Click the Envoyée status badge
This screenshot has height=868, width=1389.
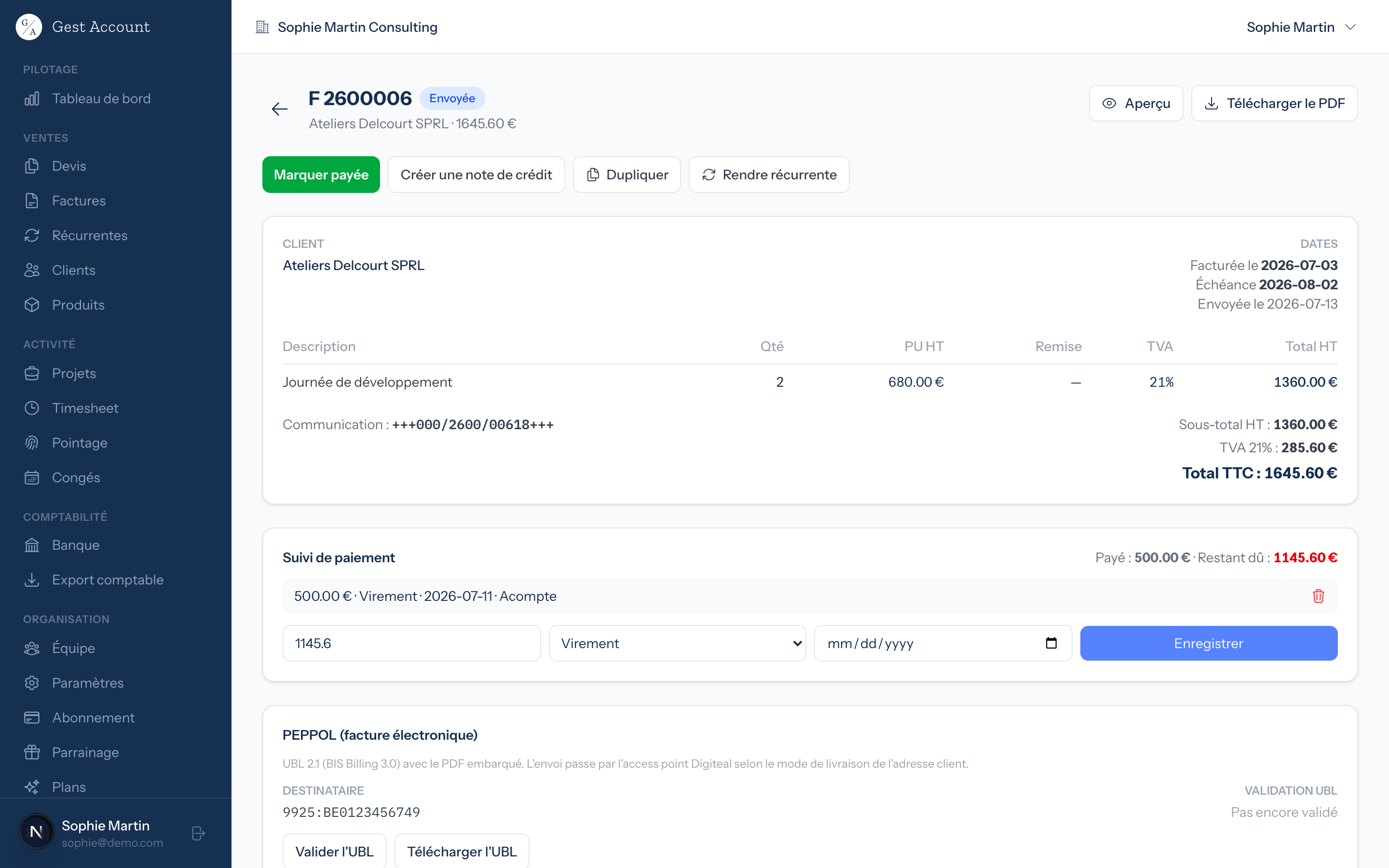[x=452, y=98]
